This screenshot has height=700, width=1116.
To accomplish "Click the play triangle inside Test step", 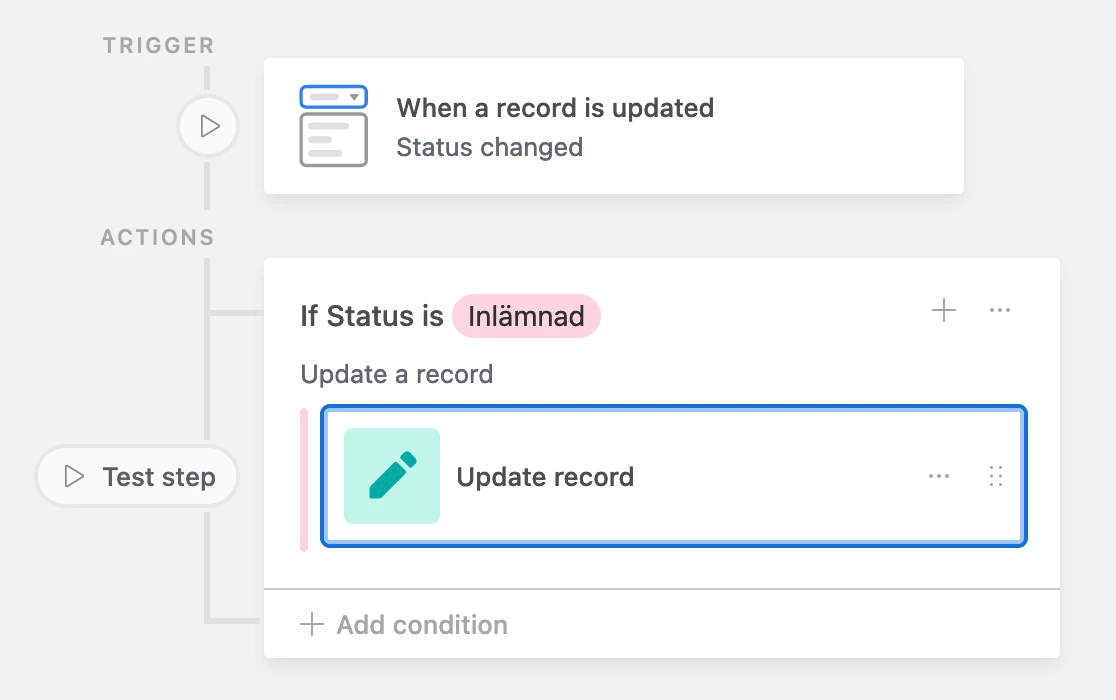I will click(x=73, y=477).
